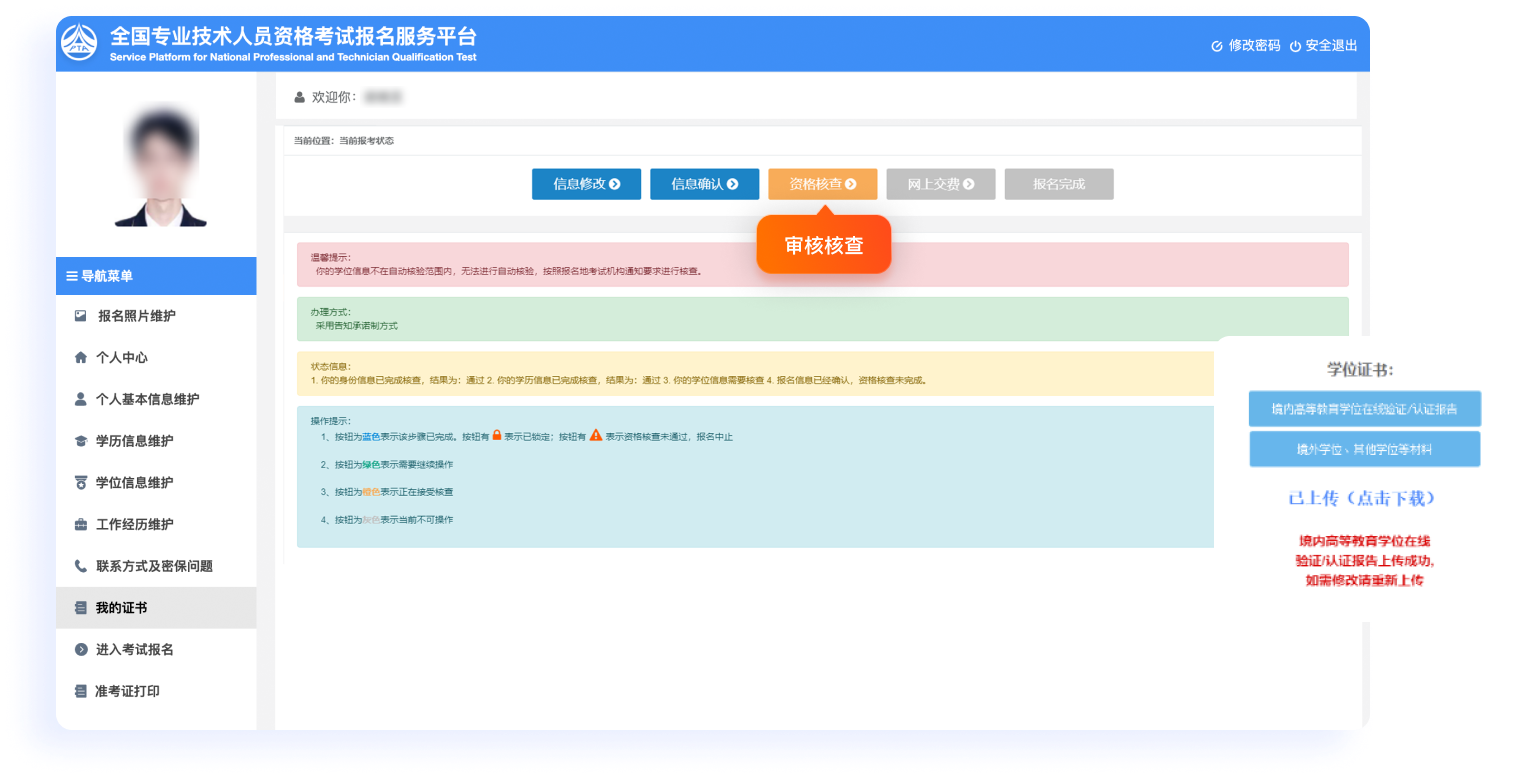Screen dimensions: 1526x778
Task: Click the 个人基本信息维护 person icon
Action: pos(83,400)
